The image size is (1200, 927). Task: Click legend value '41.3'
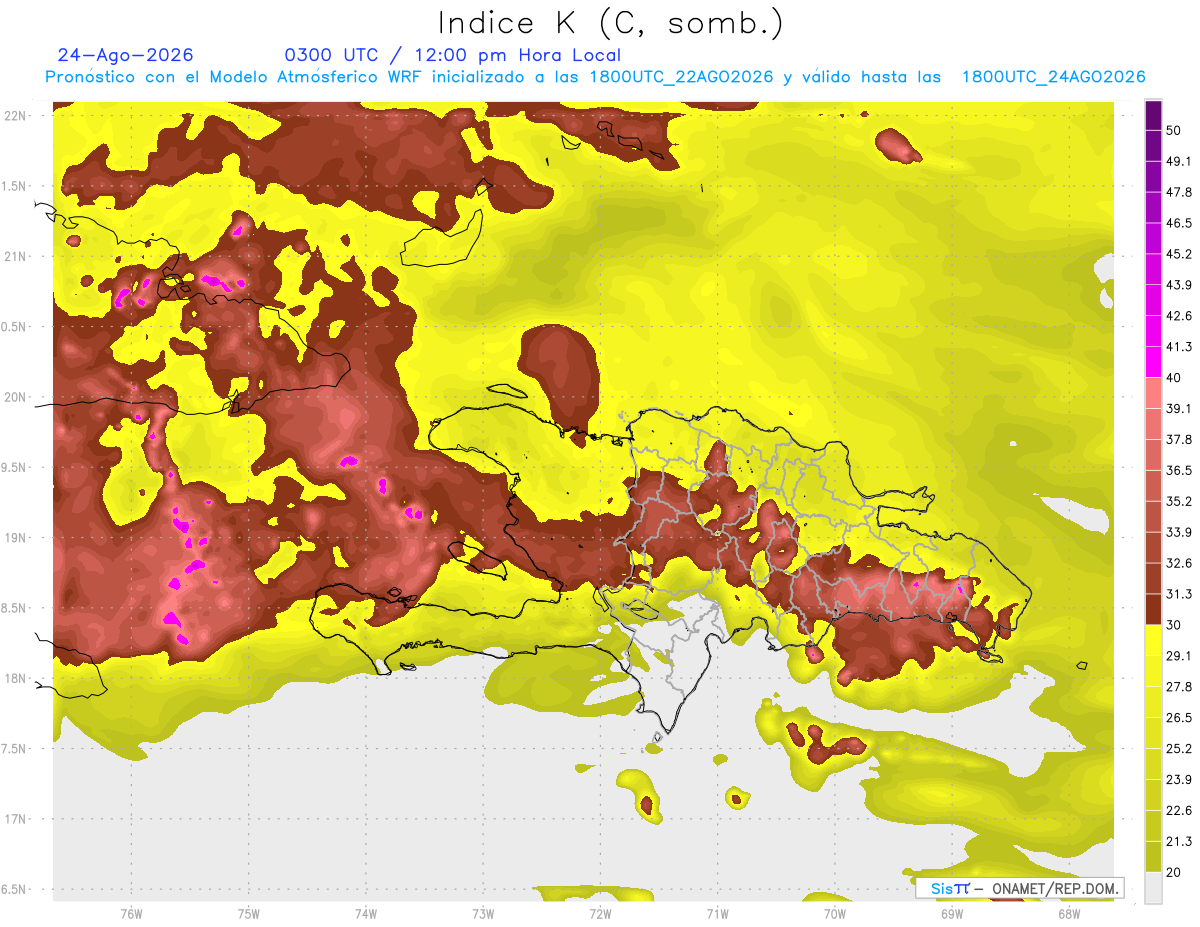click(1177, 347)
